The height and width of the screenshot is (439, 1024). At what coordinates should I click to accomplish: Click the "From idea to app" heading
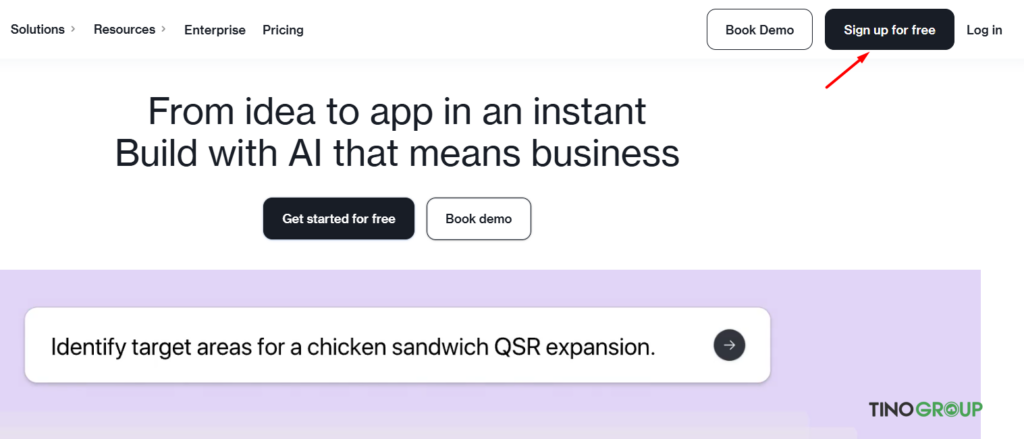point(396,110)
